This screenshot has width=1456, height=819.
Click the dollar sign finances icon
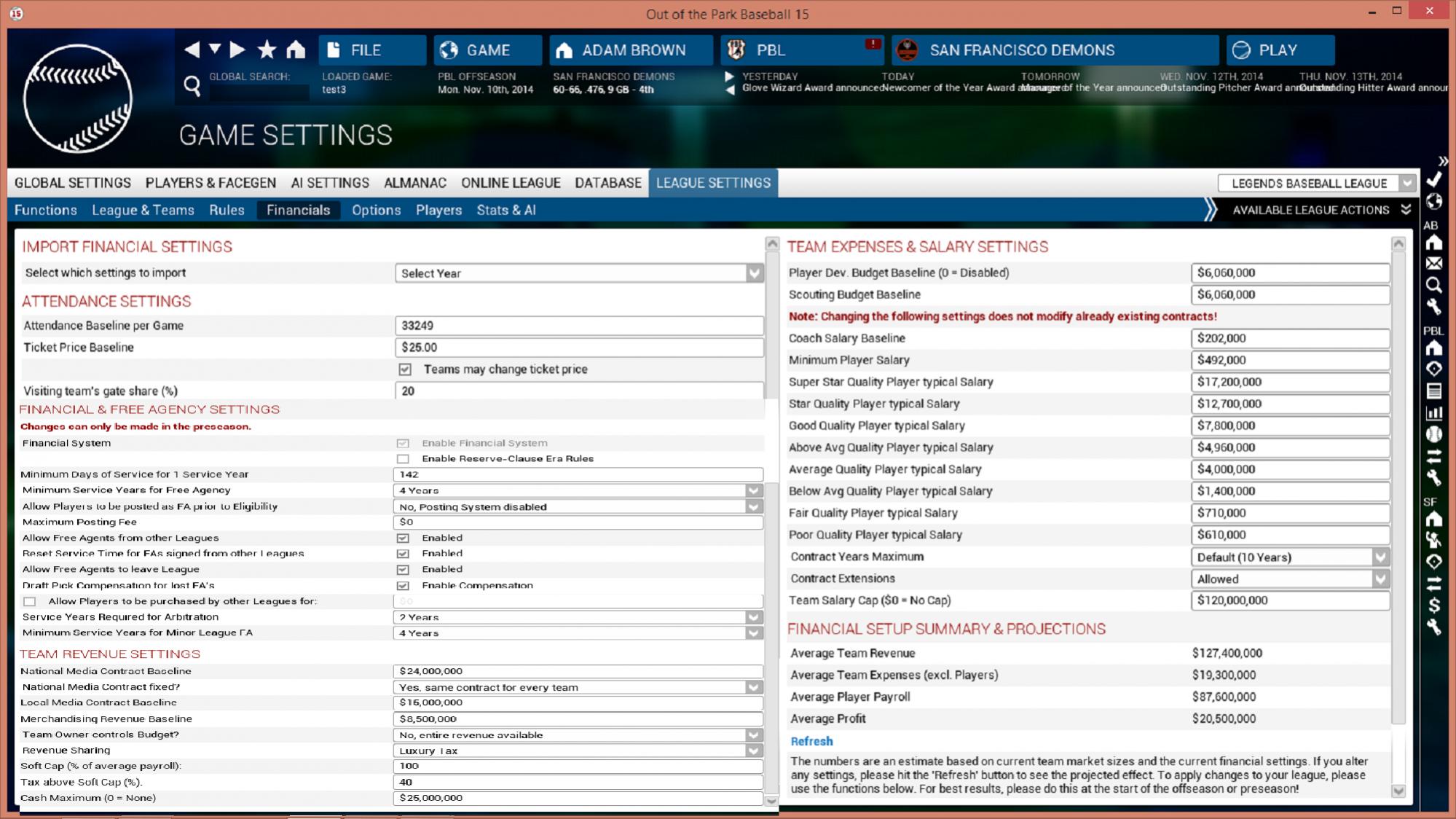(x=1433, y=605)
